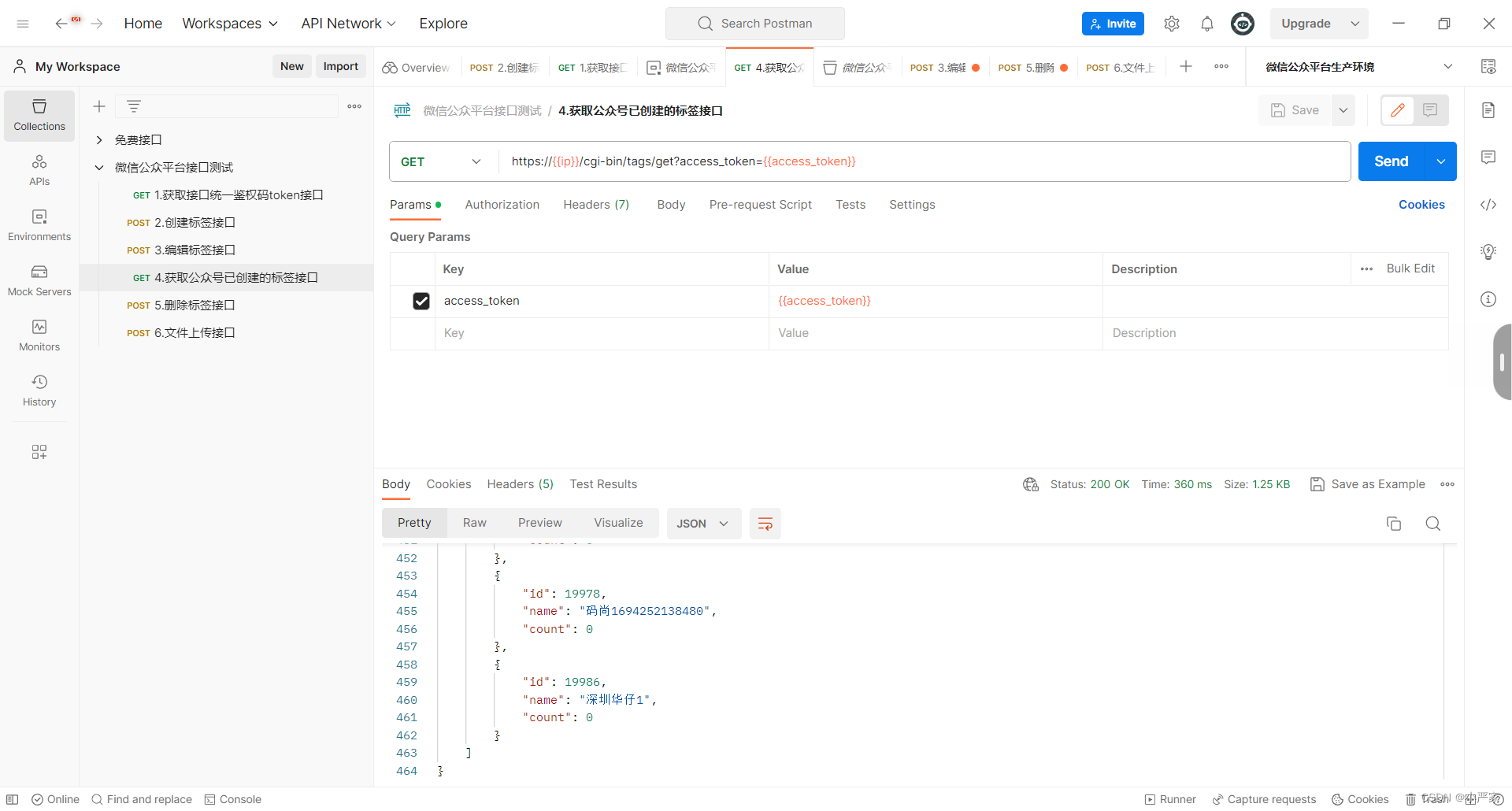Click the New button

[x=292, y=66]
